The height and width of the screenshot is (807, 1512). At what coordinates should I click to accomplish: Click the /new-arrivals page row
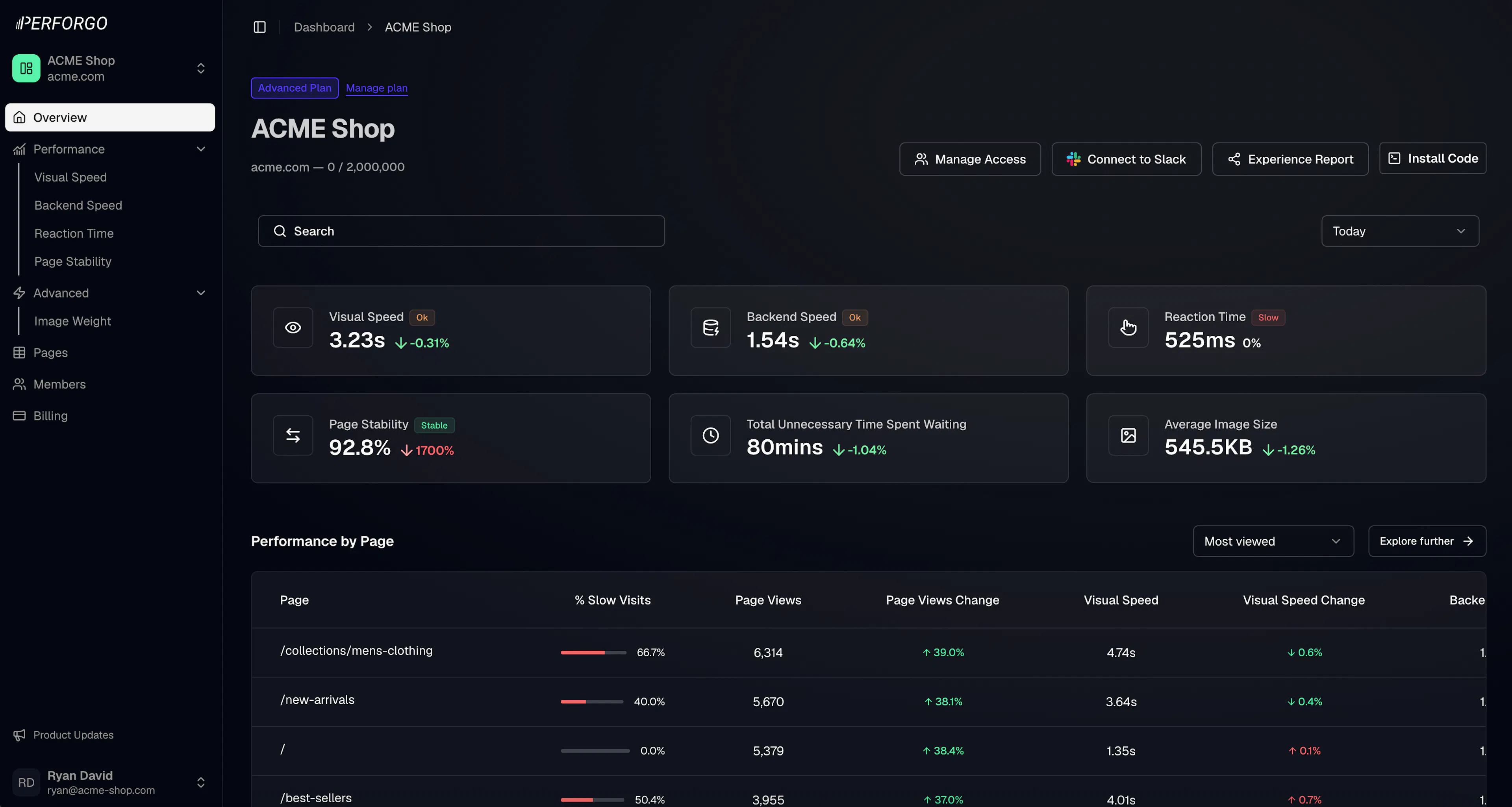(869, 702)
